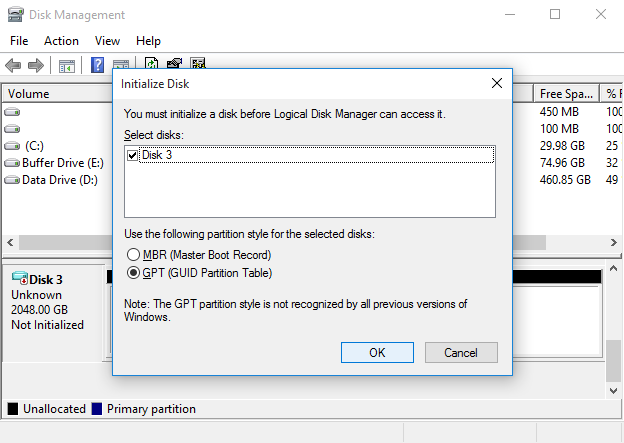This screenshot has width=624, height=443.
Task: Click the Properties toolbar icon
Action: tap(174, 65)
